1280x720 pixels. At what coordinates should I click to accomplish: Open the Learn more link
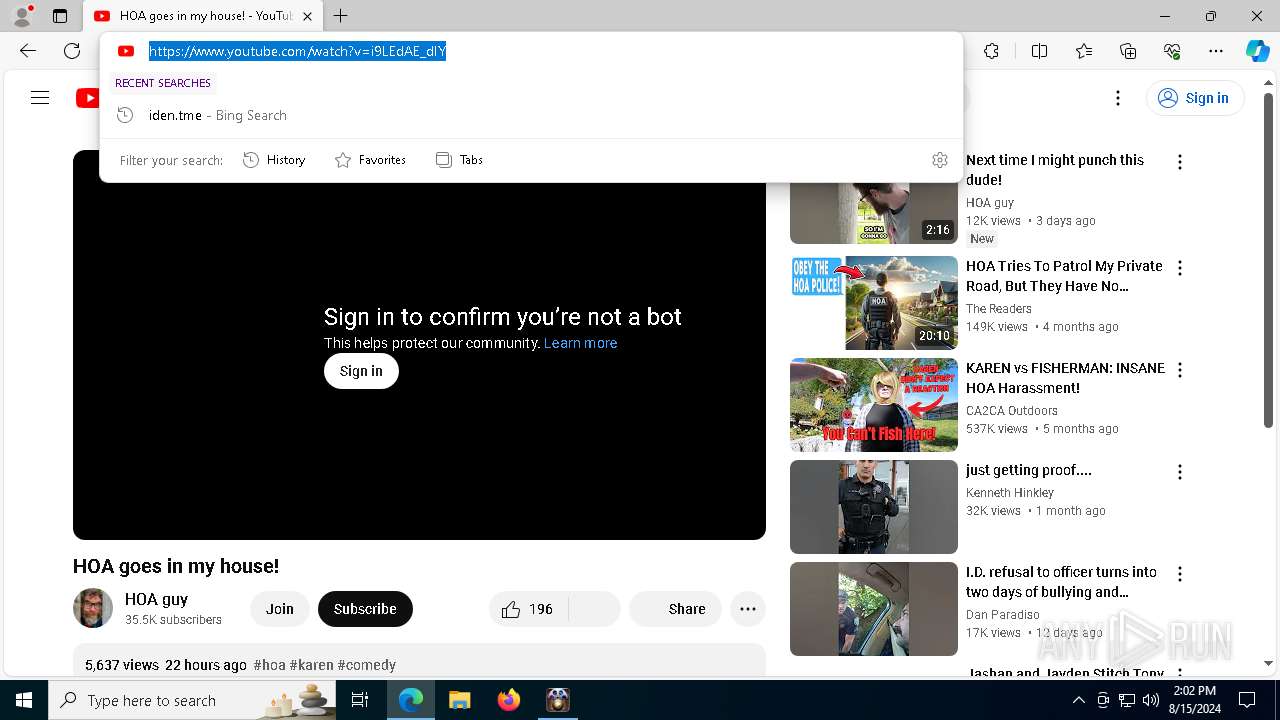coord(580,343)
